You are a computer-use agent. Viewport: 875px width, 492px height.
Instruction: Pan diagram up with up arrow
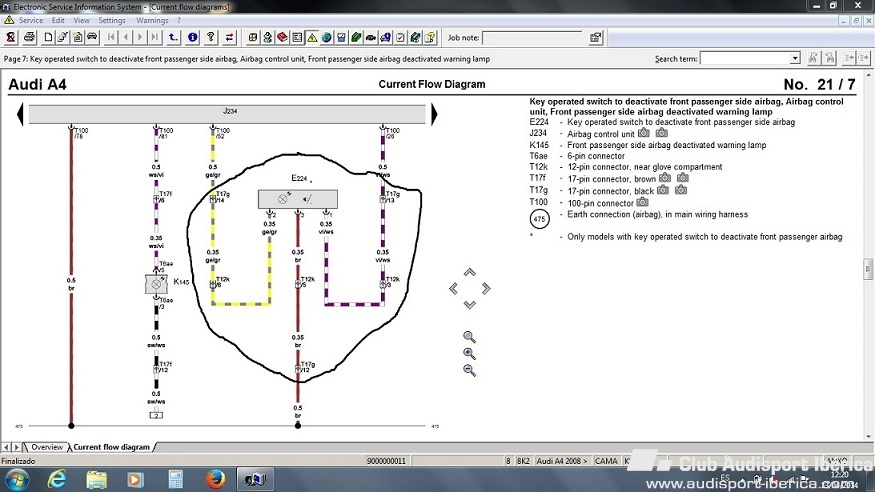coord(470,272)
